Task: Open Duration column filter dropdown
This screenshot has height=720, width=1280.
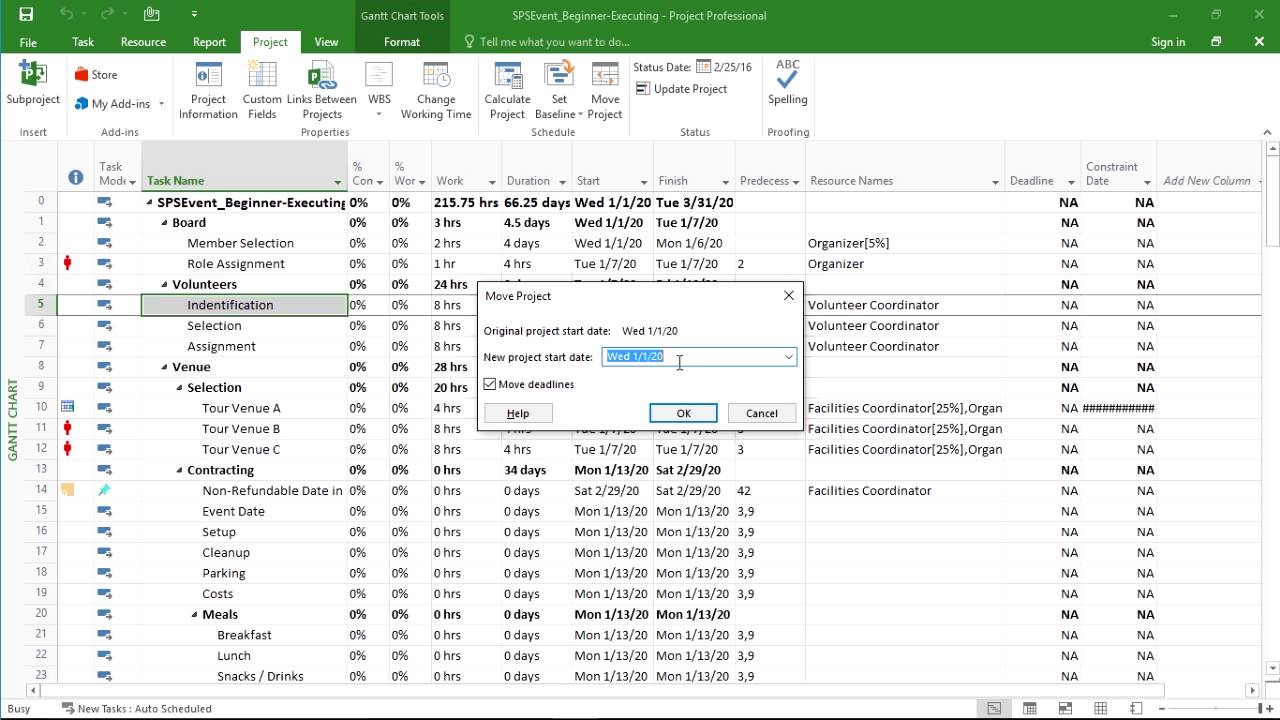Action: (x=564, y=182)
